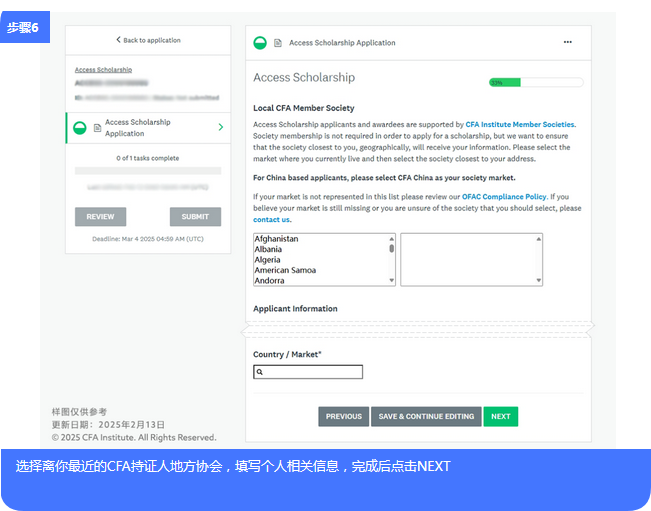Click society list scroll-up arrow
Image resolution: width=651 pixels, height=511 pixels.
click(x=538, y=239)
